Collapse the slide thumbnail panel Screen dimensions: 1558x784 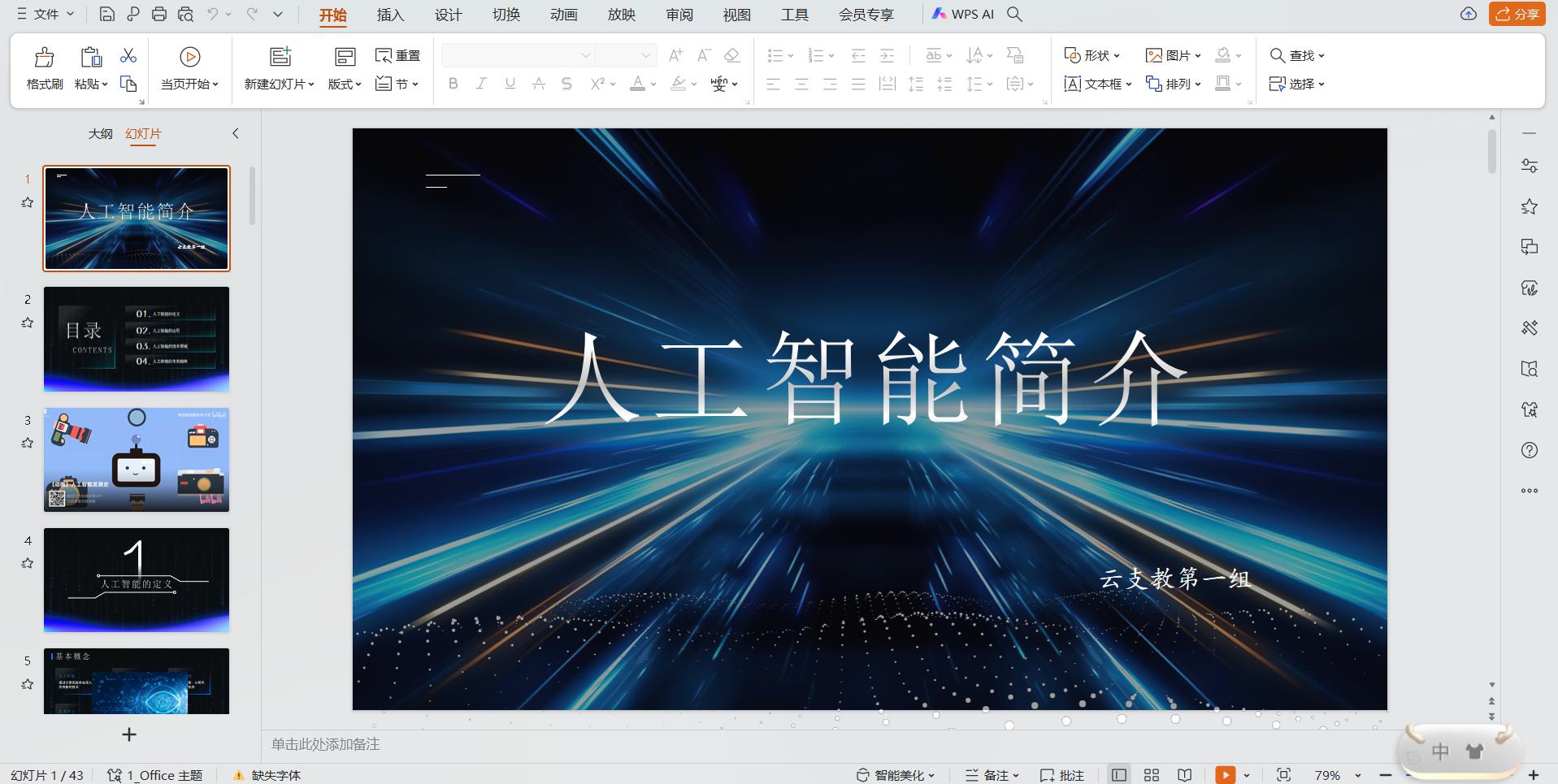pos(236,133)
